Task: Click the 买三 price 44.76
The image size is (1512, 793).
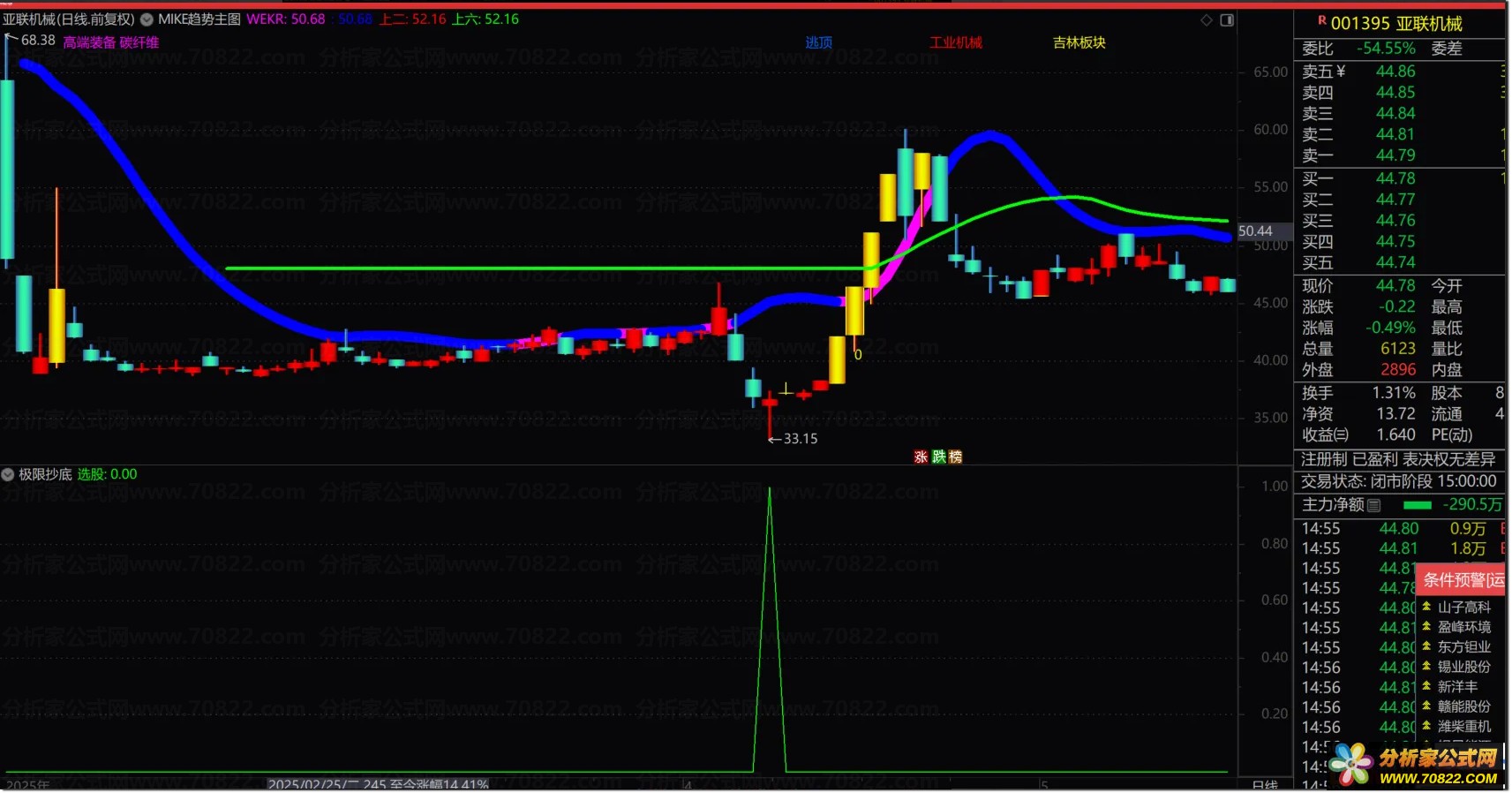Action: point(1395,221)
